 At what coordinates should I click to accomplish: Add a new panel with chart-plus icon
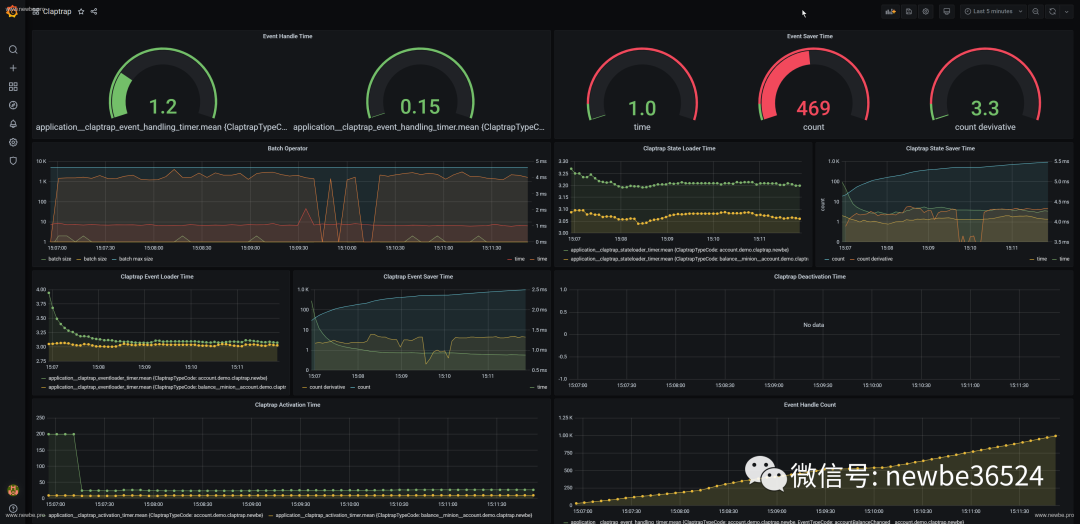click(x=891, y=12)
